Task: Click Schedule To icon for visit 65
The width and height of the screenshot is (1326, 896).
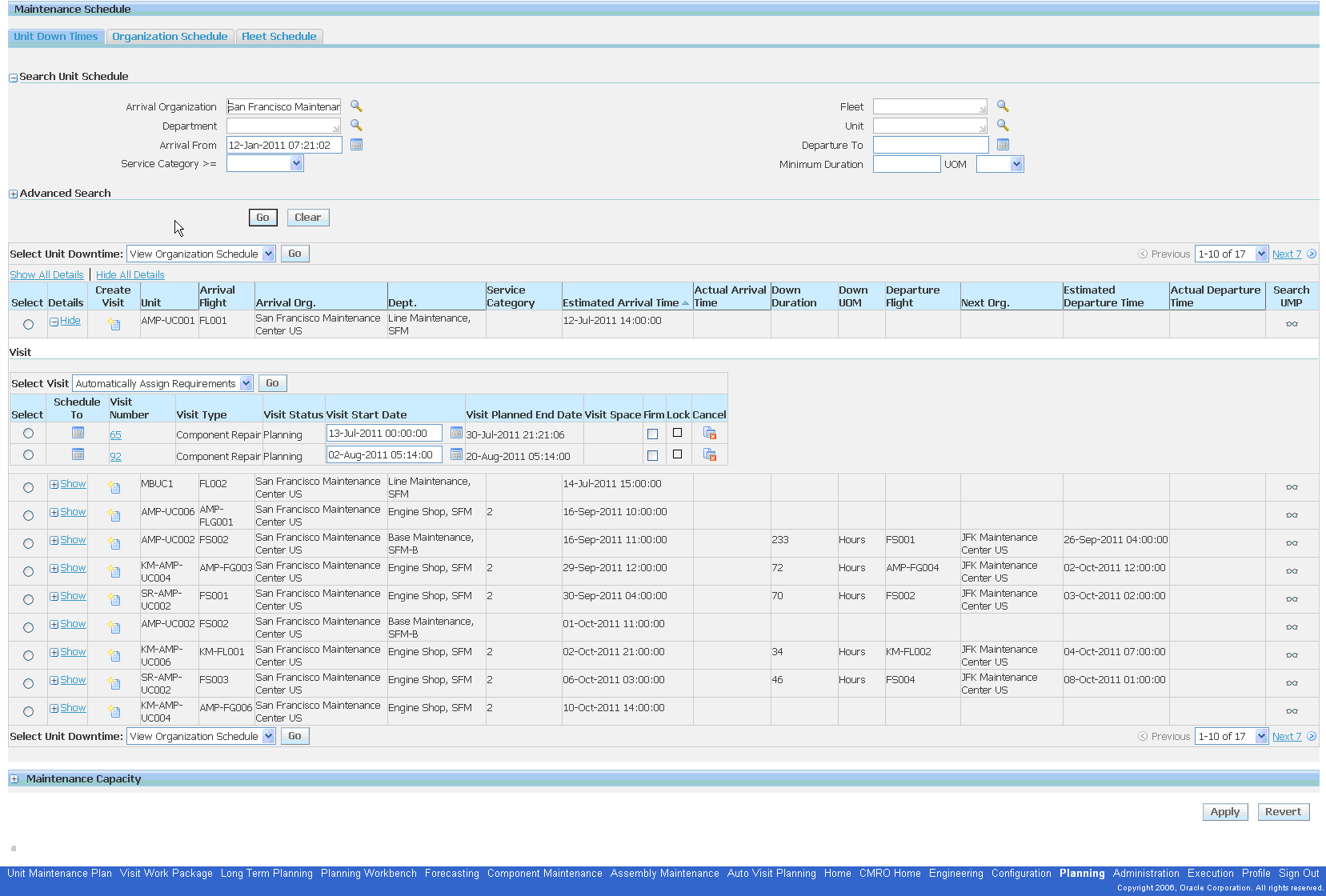Action: pos(78,433)
